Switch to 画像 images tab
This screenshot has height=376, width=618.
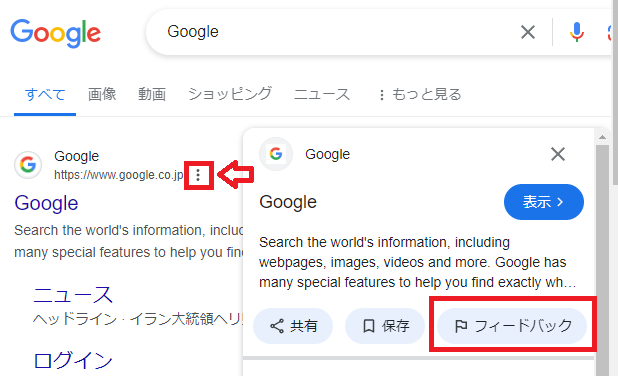(x=102, y=95)
